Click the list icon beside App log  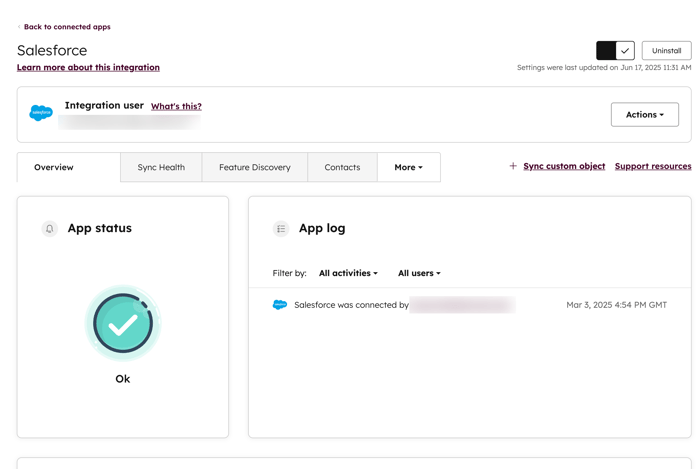[281, 228]
